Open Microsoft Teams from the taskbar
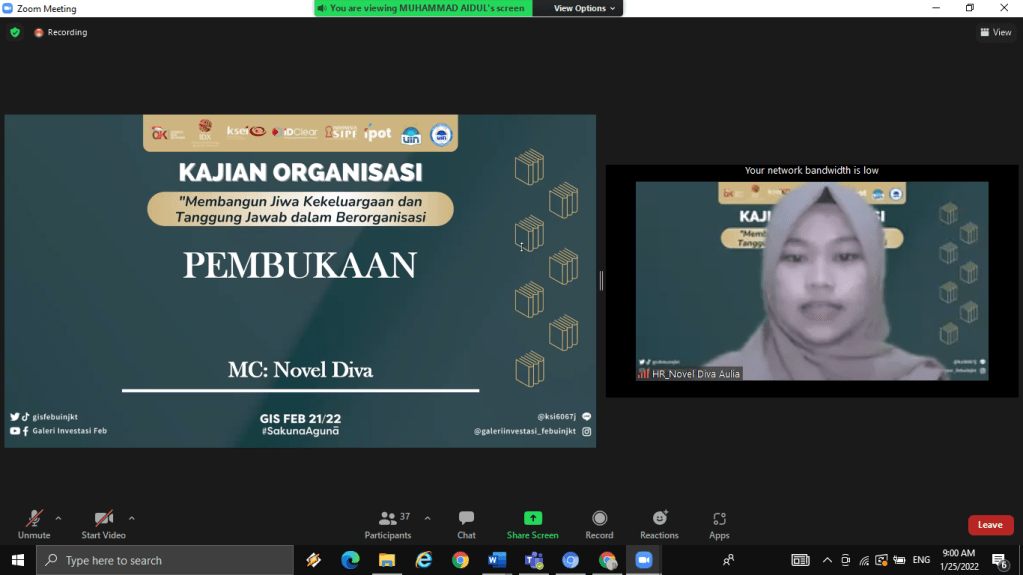The height and width of the screenshot is (575, 1023). 534,560
